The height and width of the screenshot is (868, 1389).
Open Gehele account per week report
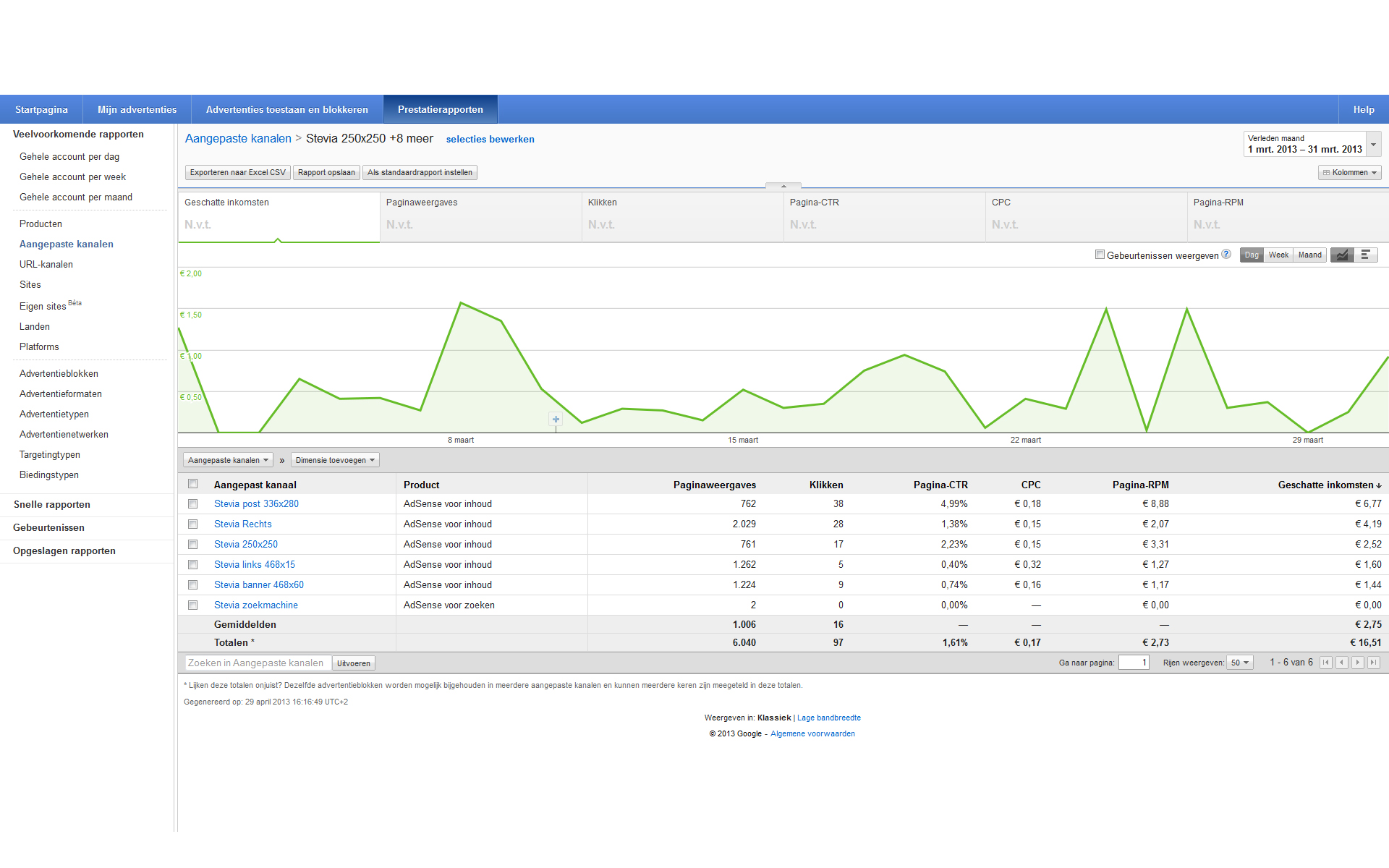point(72,176)
